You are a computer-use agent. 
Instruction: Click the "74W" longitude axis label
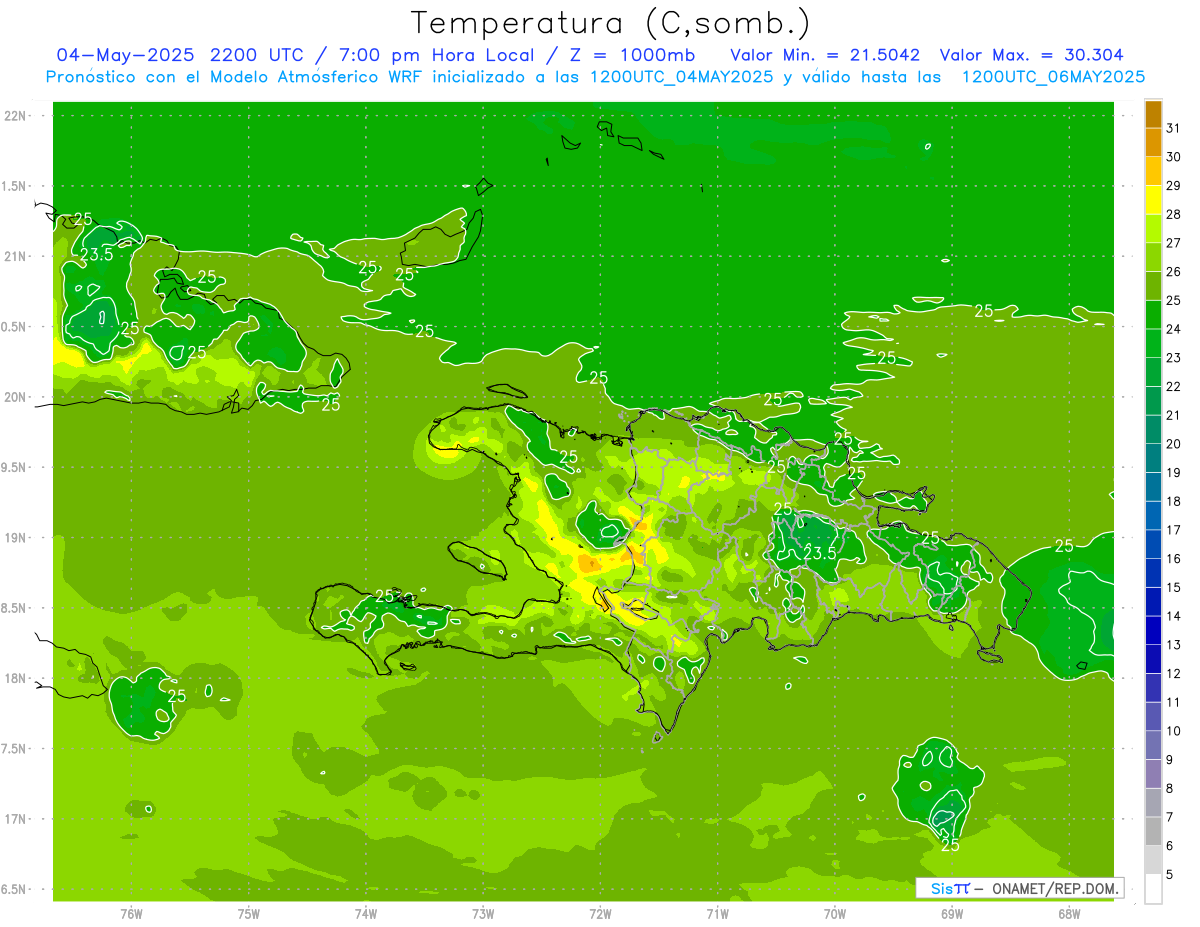pyautogui.click(x=366, y=913)
